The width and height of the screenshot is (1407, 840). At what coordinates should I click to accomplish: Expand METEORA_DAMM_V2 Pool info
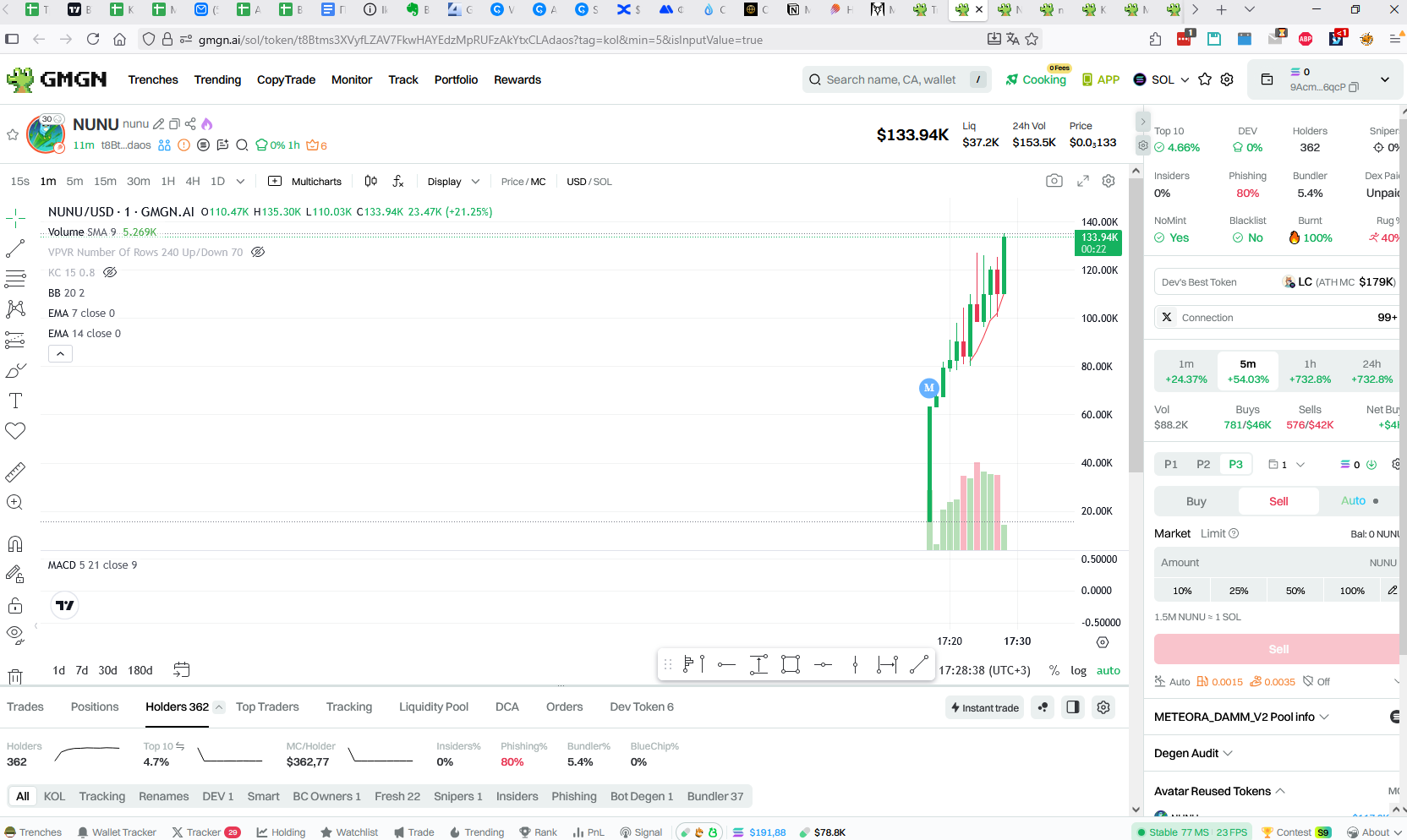[x=1241, y=717]
